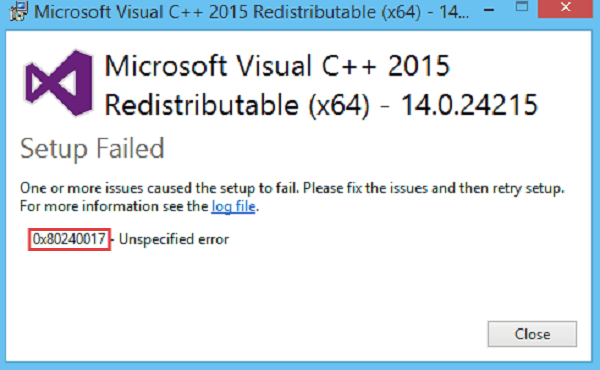600x370 pixels.
Task: Maximize the setup window
Action: 522,6
